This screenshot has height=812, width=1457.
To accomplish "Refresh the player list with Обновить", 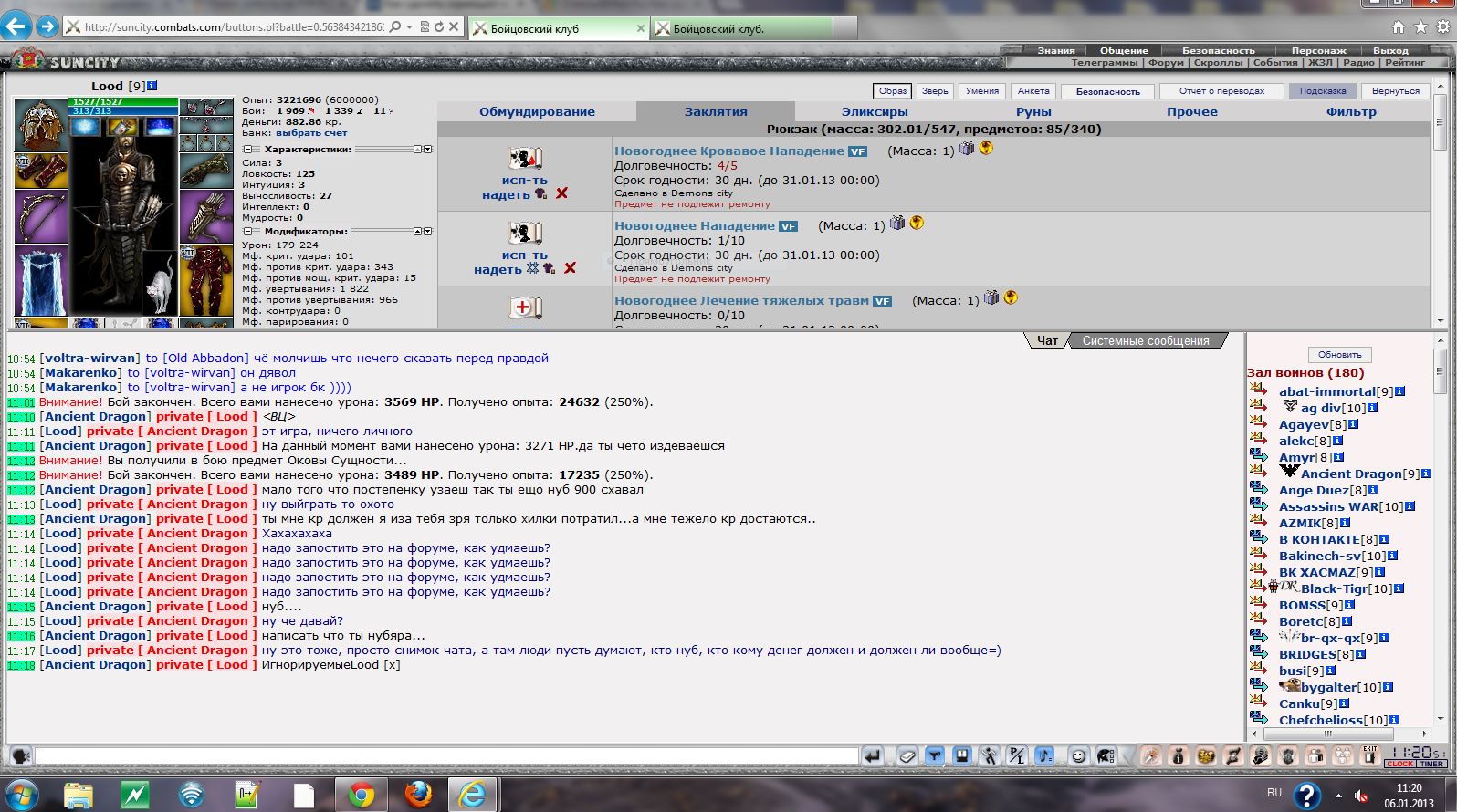I will 1339,355.
